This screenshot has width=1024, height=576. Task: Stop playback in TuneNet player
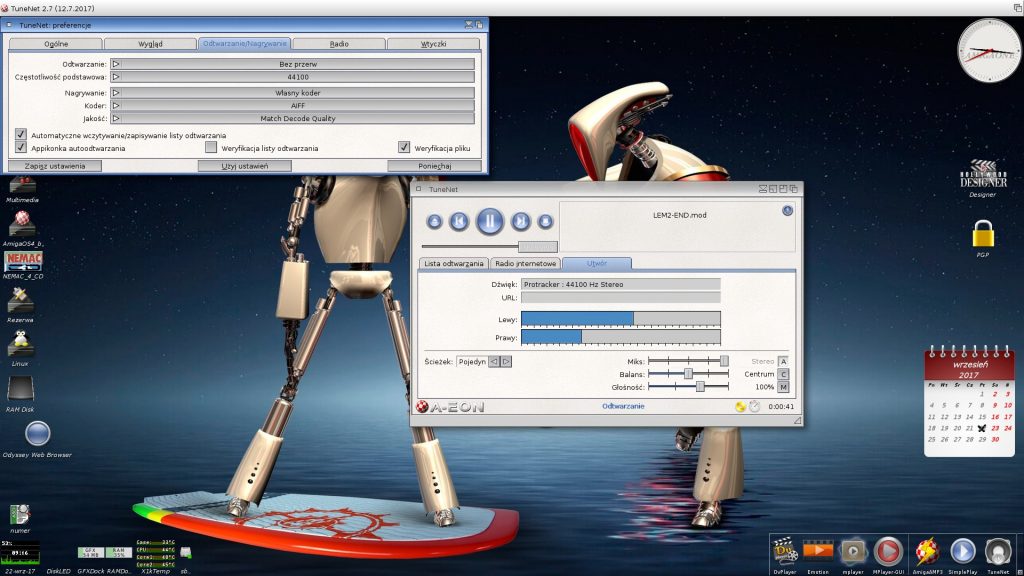pos(545,222)
